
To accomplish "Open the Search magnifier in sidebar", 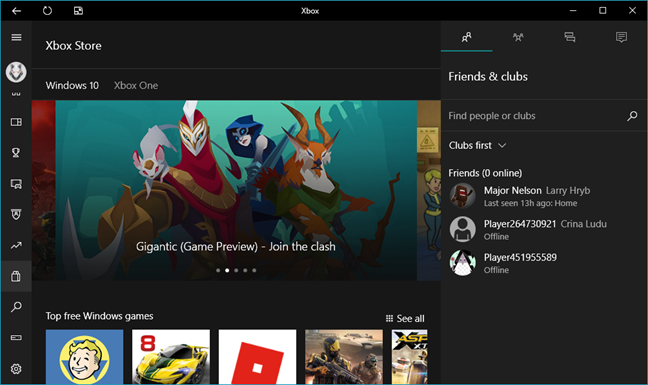I will 16,307.
